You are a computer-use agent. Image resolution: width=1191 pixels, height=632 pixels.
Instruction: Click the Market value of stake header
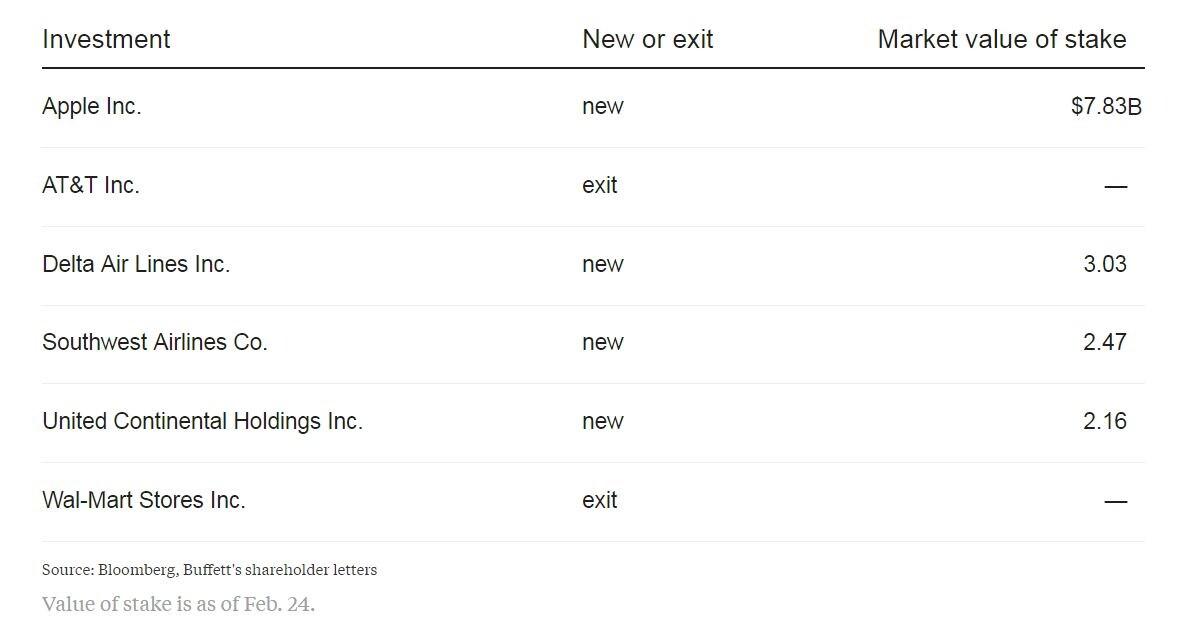click(x=1001, y=39)
